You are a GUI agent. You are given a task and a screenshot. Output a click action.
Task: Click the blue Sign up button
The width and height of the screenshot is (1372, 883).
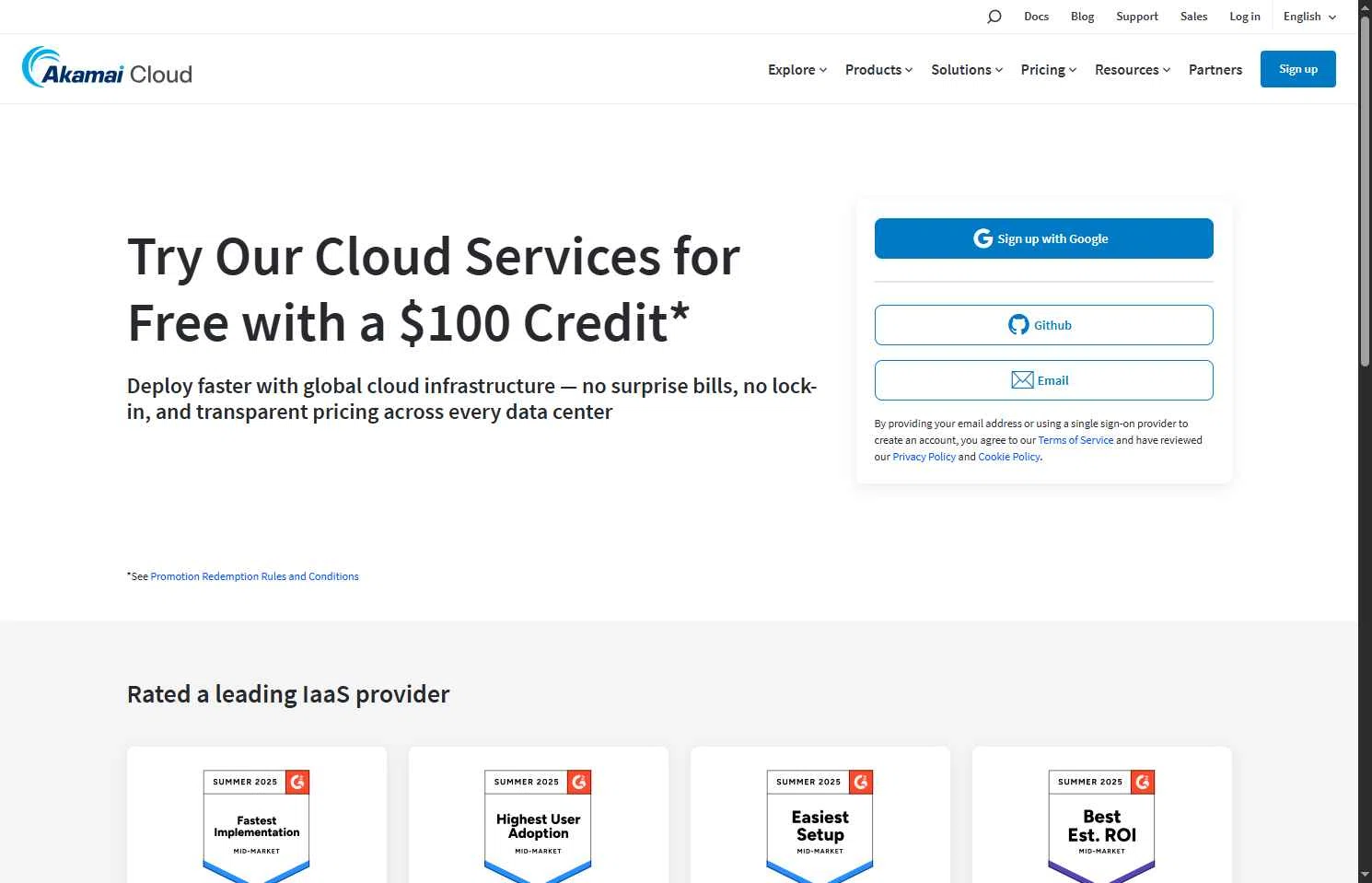coord(1298,69)
